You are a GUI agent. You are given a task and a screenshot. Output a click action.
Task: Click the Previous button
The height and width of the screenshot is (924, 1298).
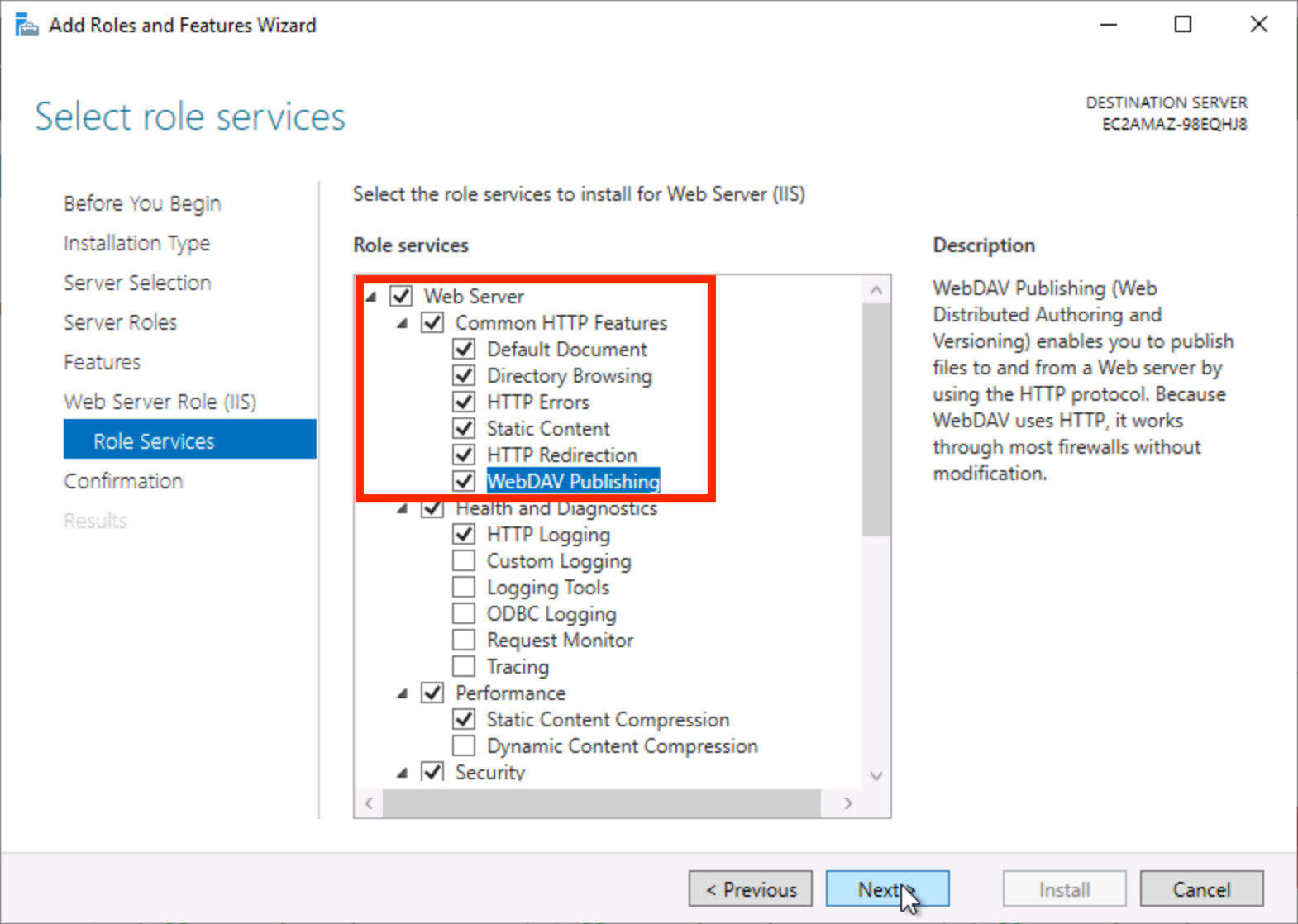tap(751, 889)
